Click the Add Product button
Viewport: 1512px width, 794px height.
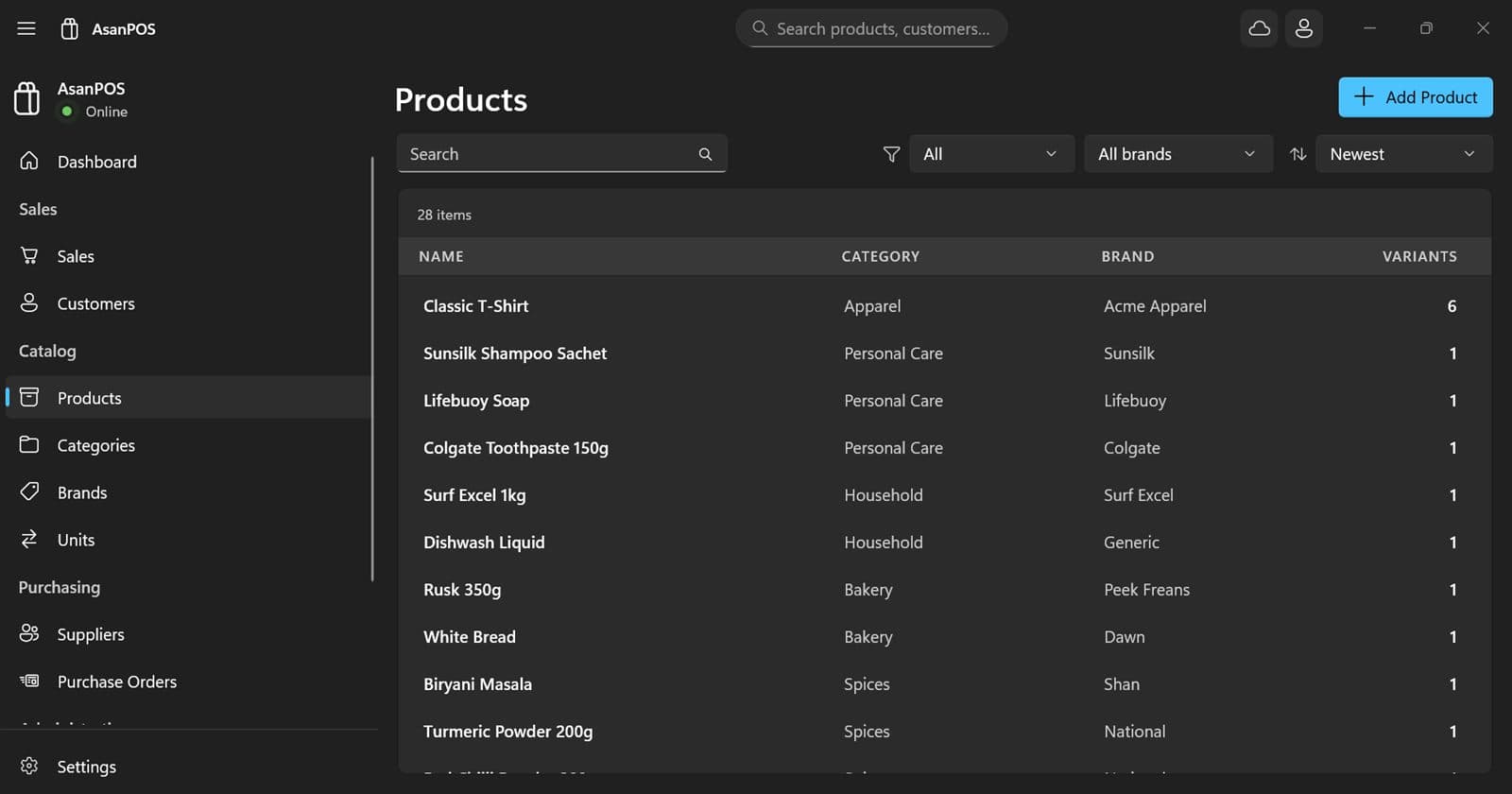1416,97
